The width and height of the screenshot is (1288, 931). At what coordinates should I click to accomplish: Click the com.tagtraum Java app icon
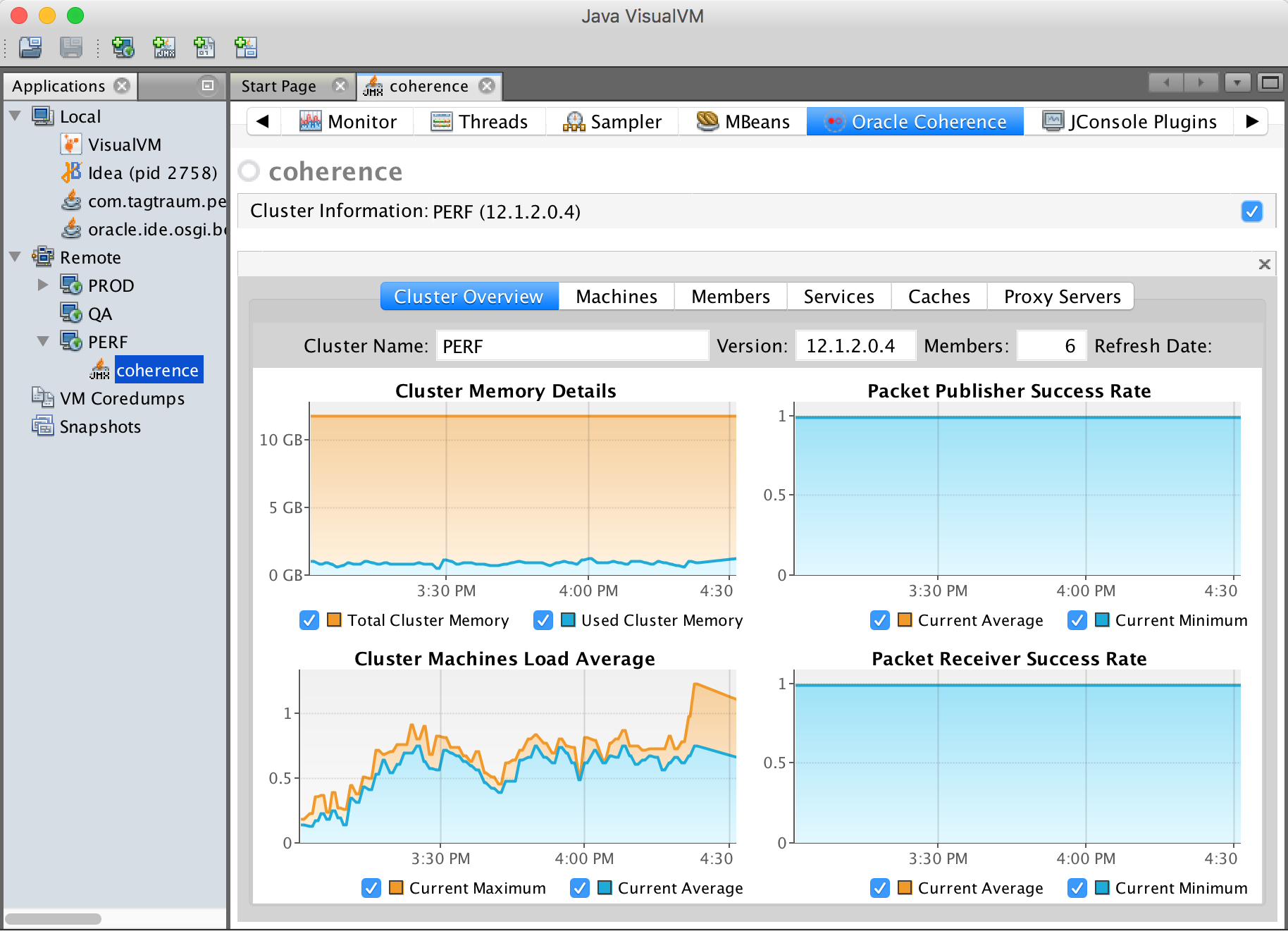tap(71, 201)
